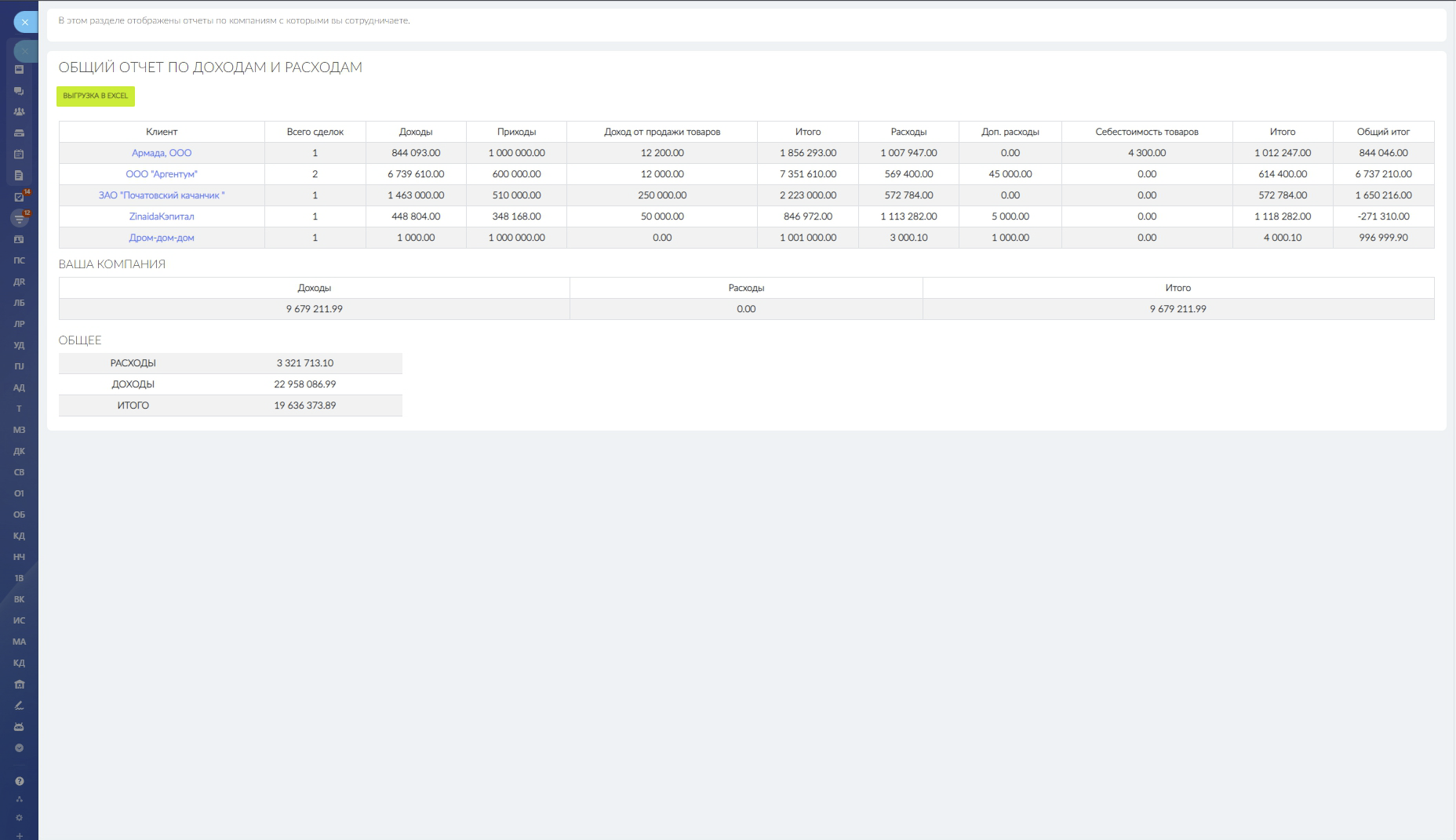Open the chat messages icon in sidebar
1456x840 pixels.
pos(19,91)
